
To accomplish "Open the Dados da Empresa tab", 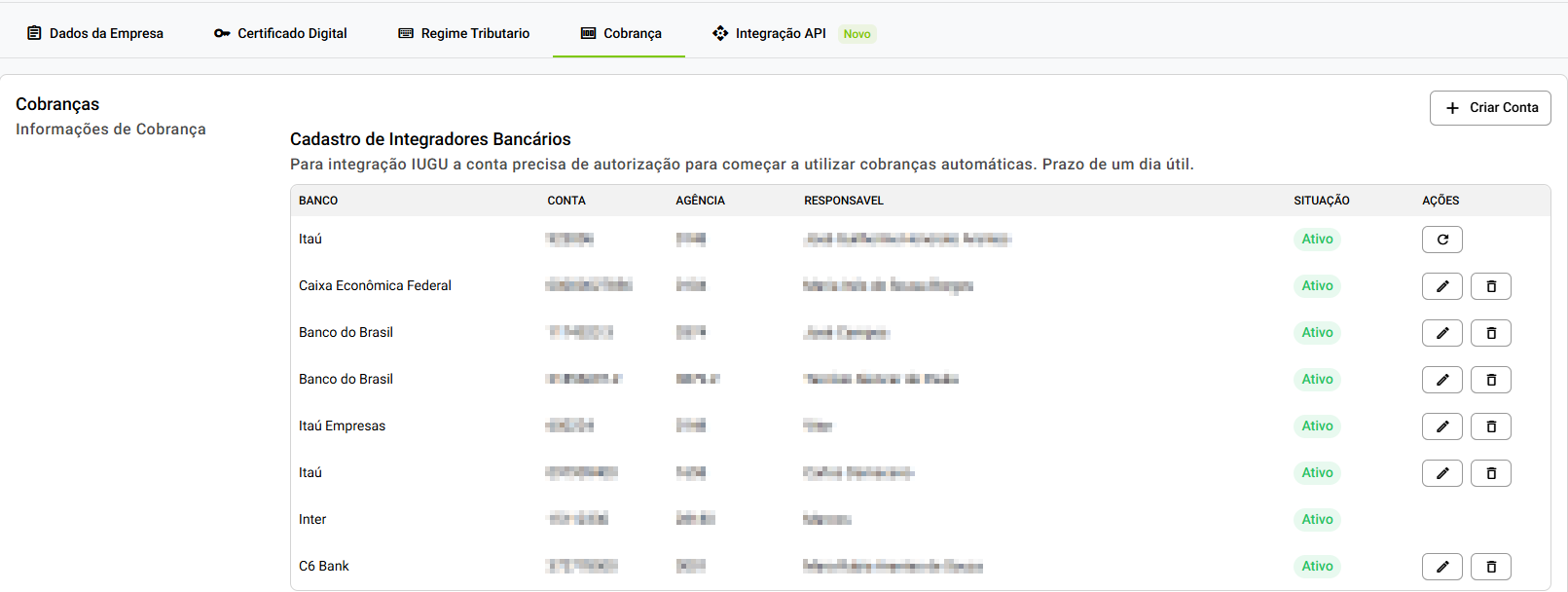I will tap(95, 33).
